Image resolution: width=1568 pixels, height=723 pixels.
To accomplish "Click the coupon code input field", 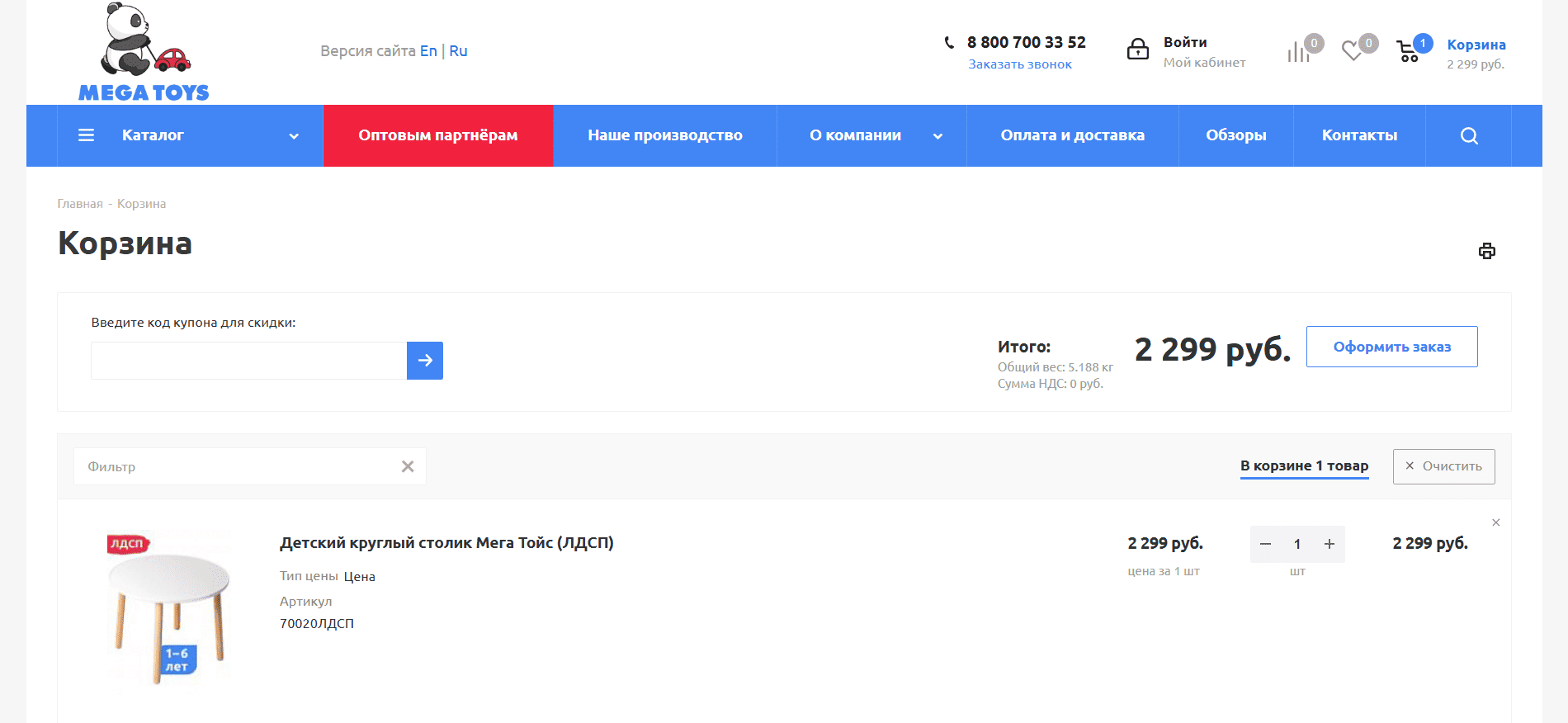I will pos(248,361).
